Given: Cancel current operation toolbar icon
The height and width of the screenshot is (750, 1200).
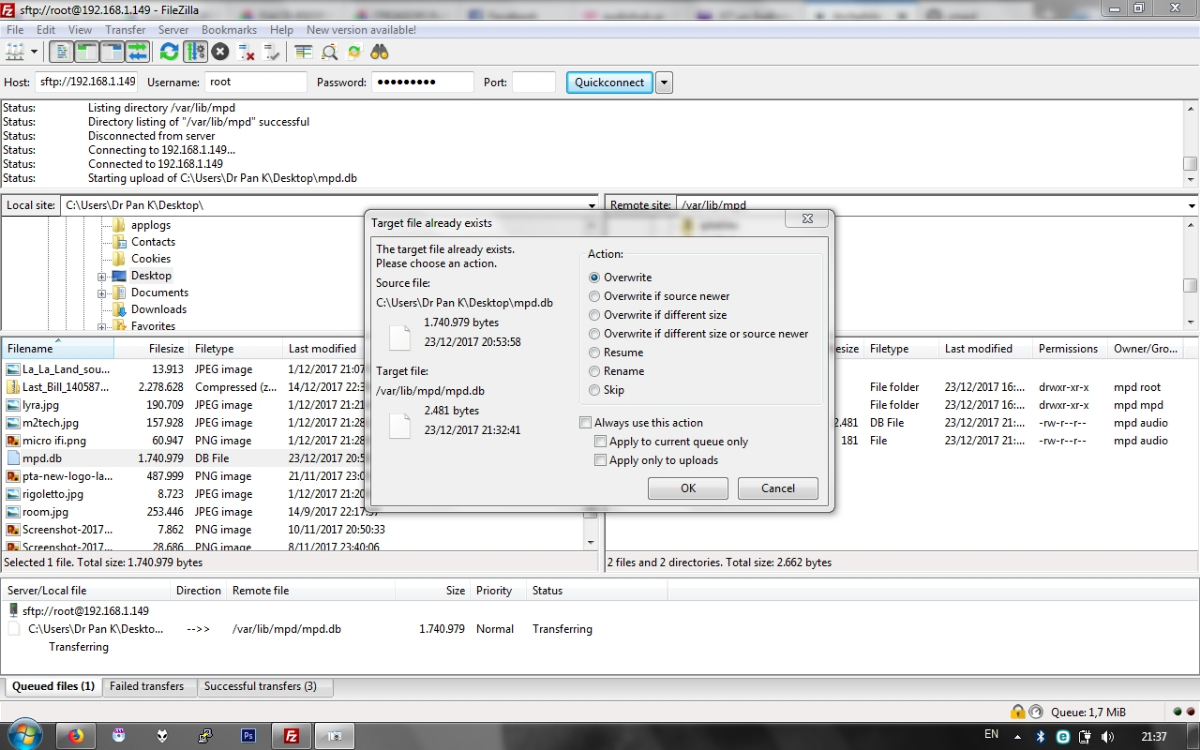Looking at the screenshot, I should click(x=220, y=52).
